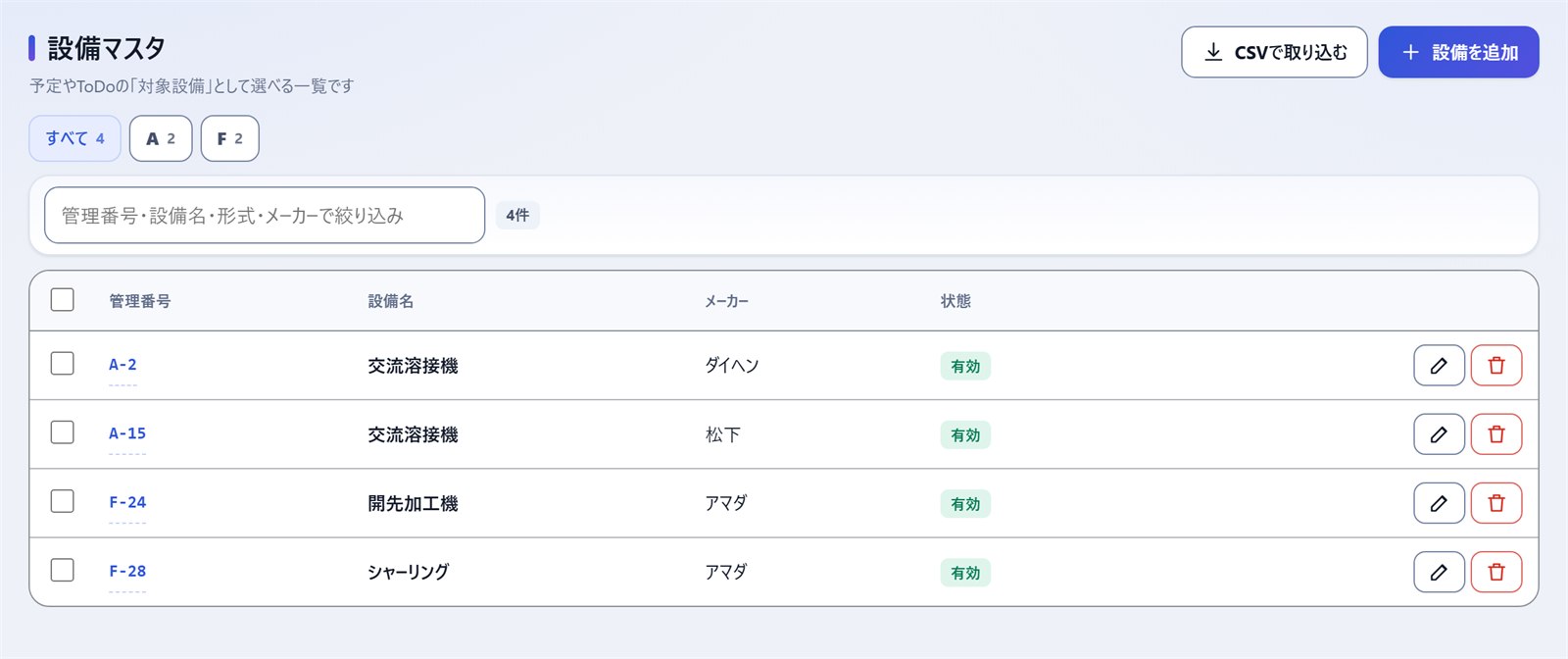This screenshot has height=659, width=1568.
Task: Click the 設備を追加 button
Action: coord(1458,52)
